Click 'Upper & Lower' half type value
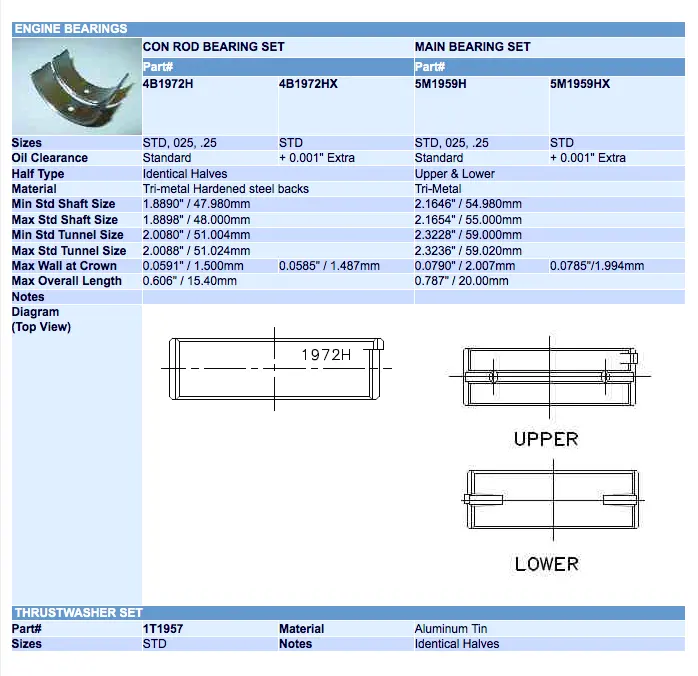This screenshot has width=698, height=676. point(455,174)
